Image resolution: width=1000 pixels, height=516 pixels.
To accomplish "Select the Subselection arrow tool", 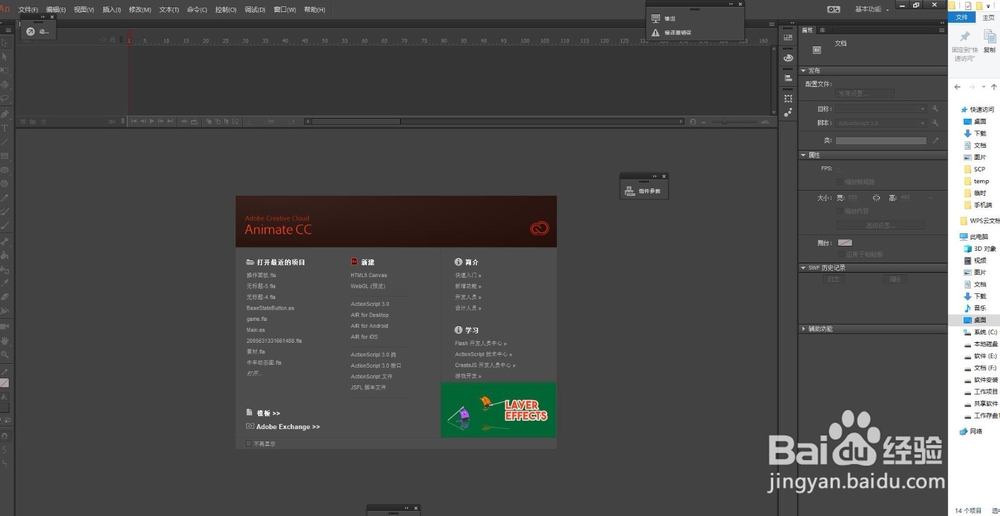I will pyautogui.click(x=4, y=57).
